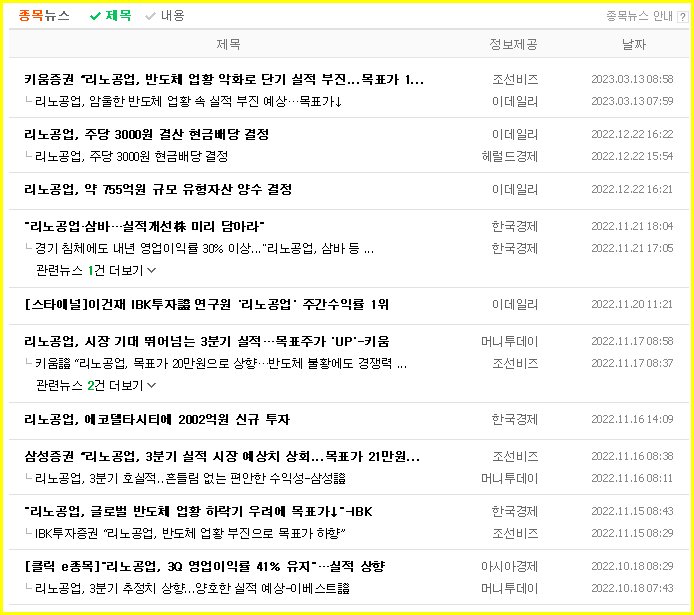Click 헤럴드경제 provider name

pyautogui.click(x=510, y=157)
